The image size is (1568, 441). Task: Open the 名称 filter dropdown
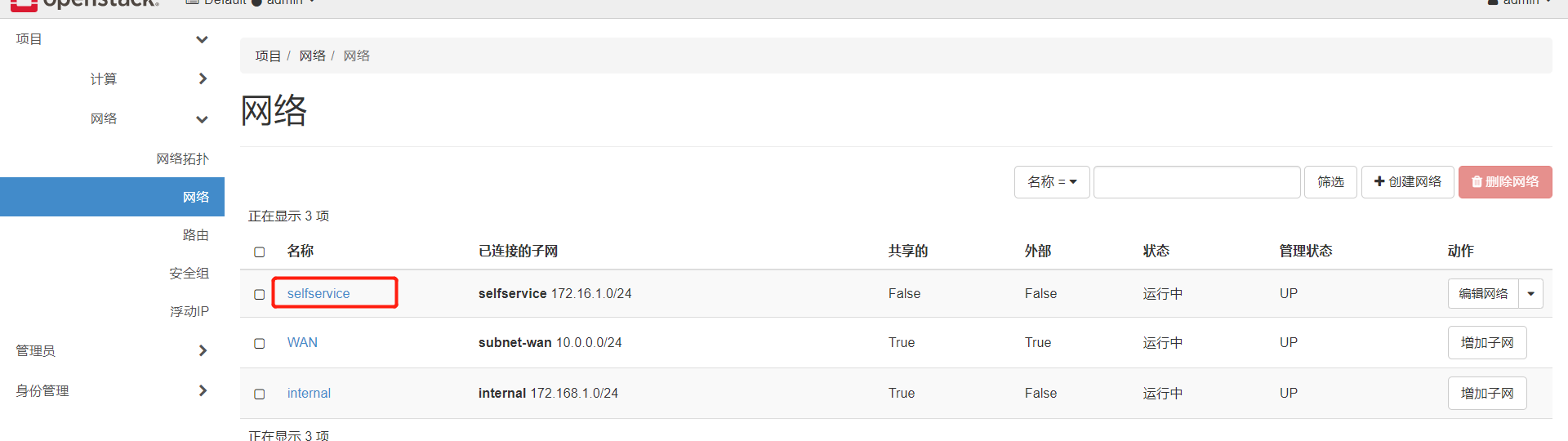[1052, 182]
